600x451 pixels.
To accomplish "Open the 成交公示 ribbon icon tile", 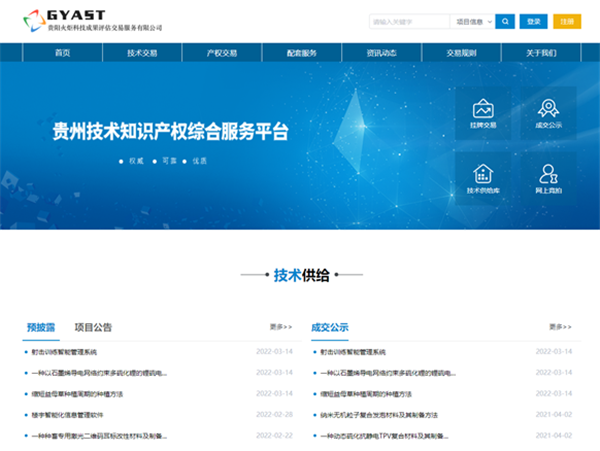I will pyautogui.click(x=548, y=113).
